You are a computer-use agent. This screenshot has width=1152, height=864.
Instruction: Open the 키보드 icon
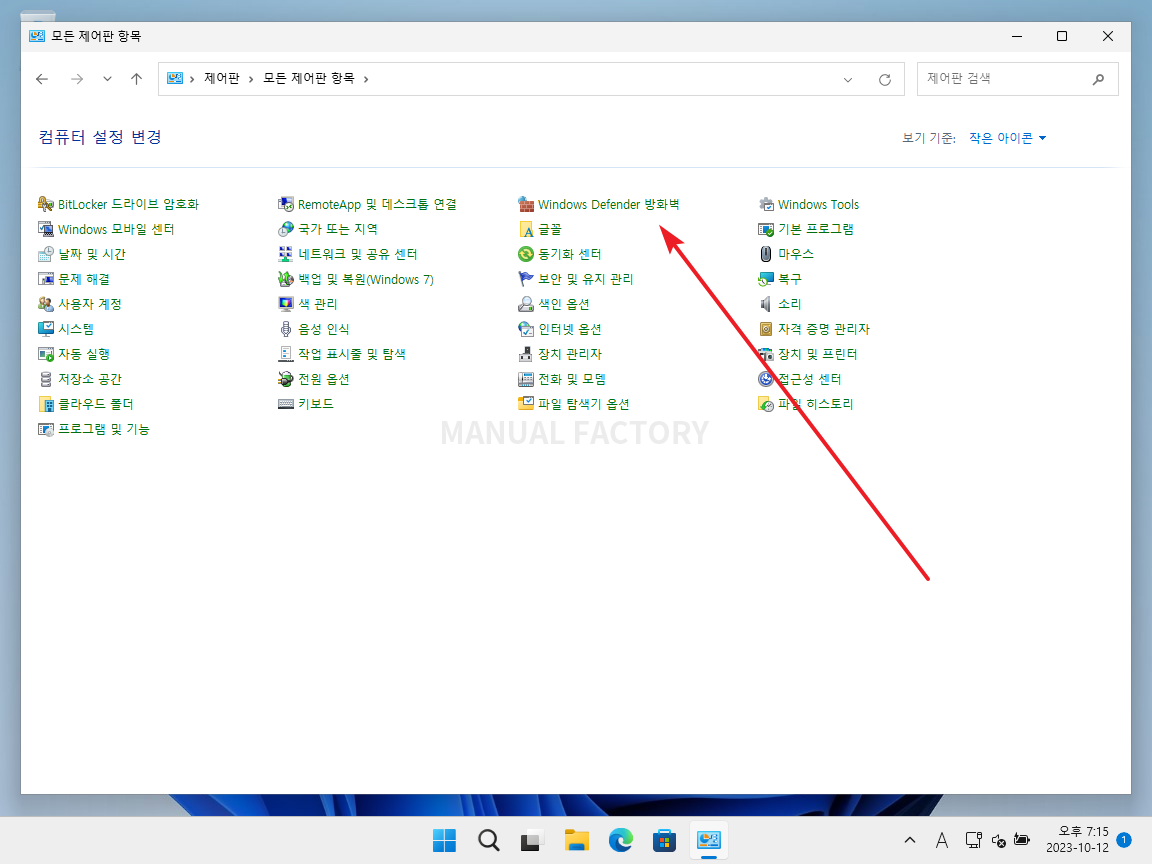pos(286,404)
